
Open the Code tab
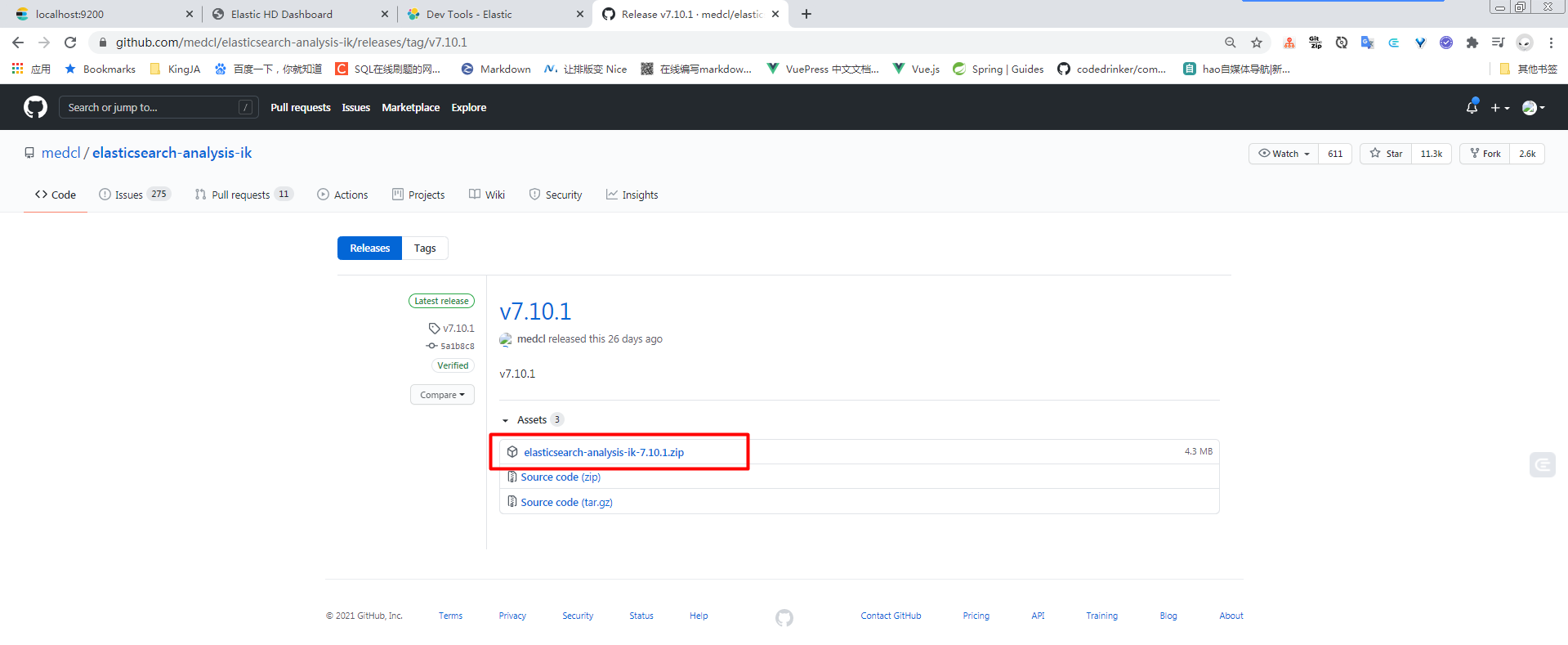point(56,195)
